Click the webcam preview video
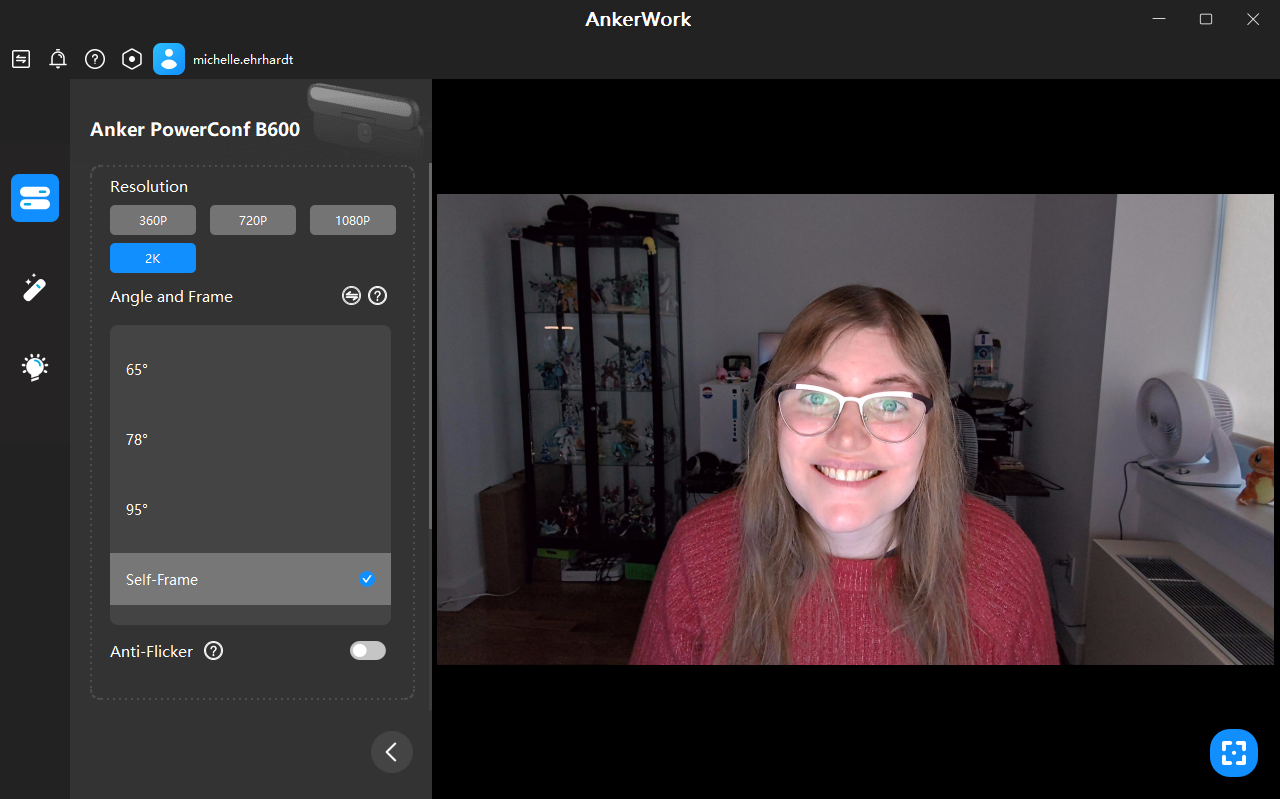The width and height of the screenshot is (1280, 799). click(x=855, y=429)
